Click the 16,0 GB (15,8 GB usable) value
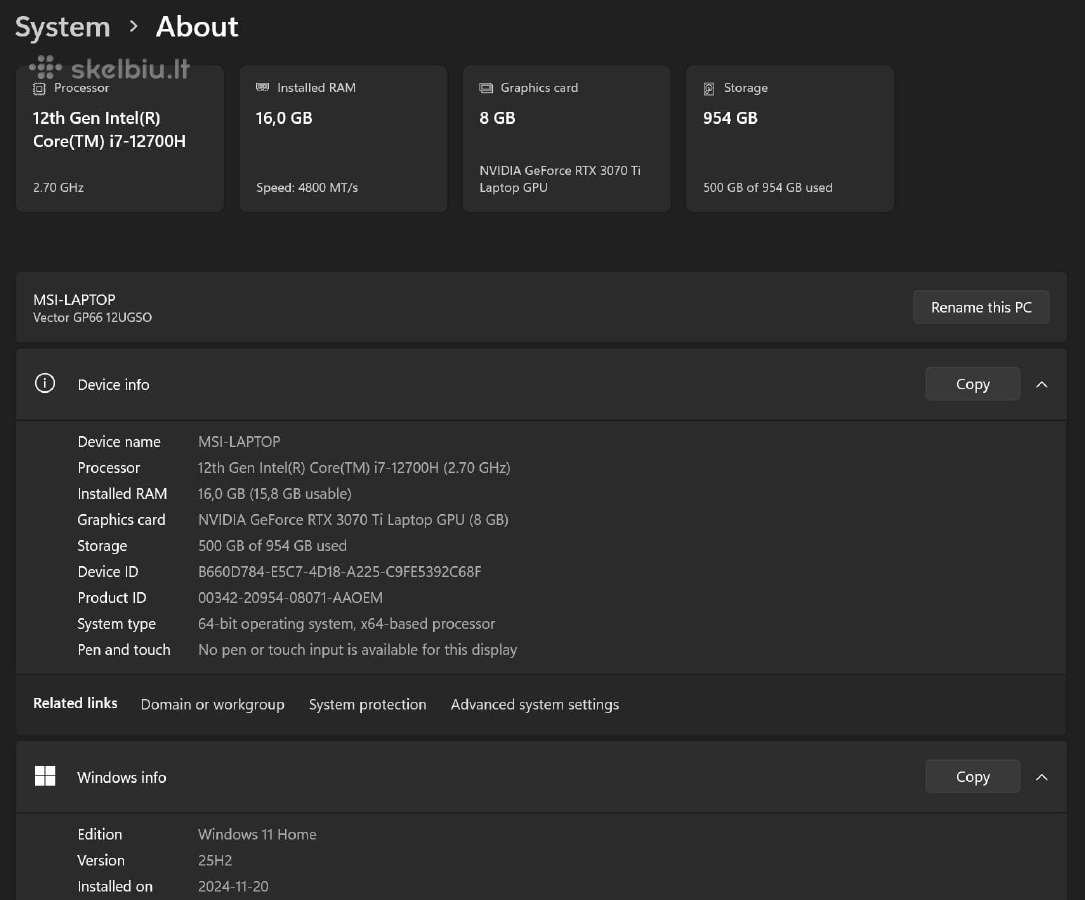 275,494
